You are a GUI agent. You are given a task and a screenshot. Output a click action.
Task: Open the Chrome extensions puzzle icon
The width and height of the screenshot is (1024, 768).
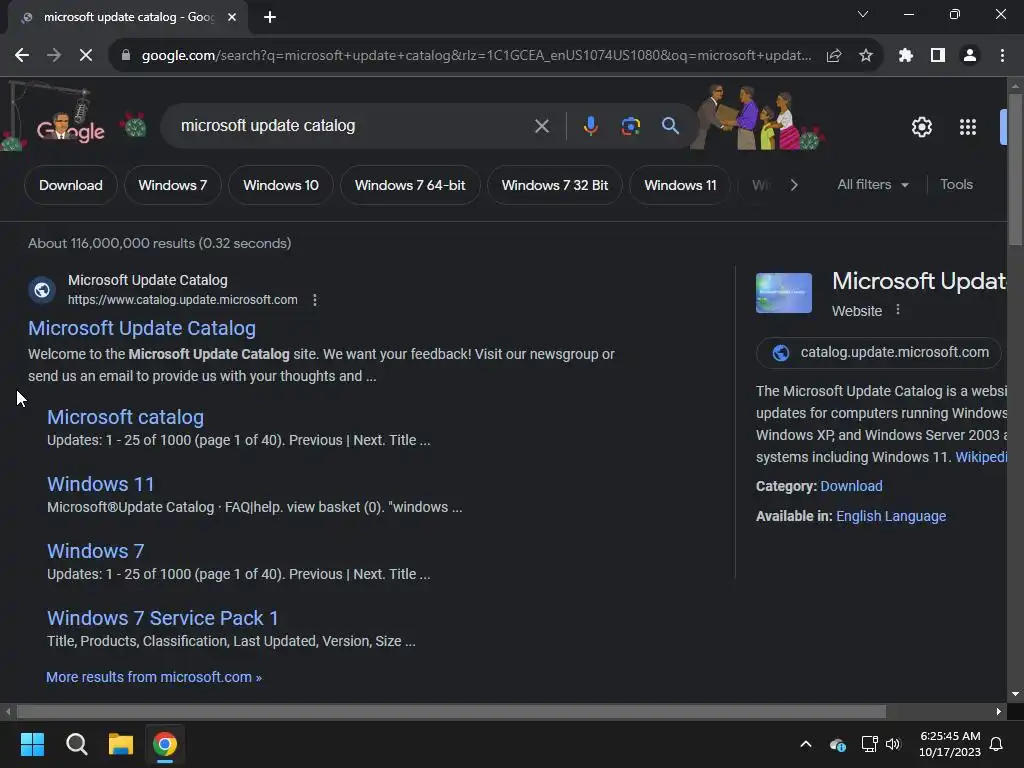tap(906, 56)
